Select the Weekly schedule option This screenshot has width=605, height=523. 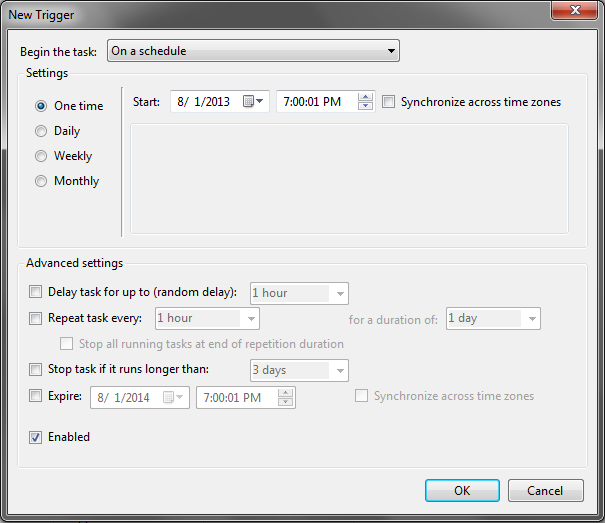(x=41, y=156)
